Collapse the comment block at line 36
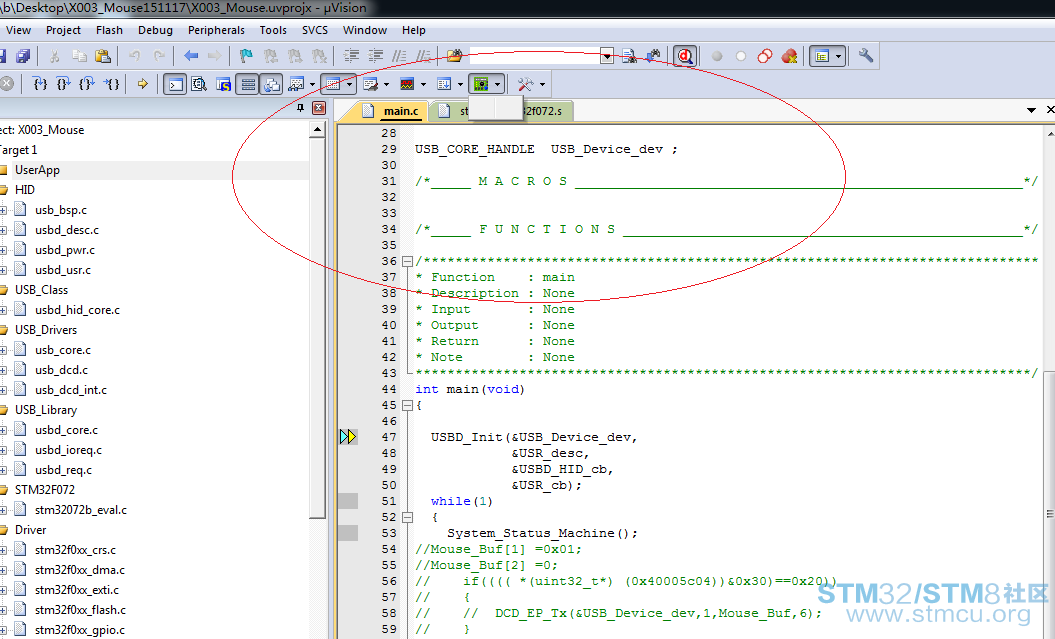Image resolution: width=1055 pixels, height=639 pixels. pos(407,261)
